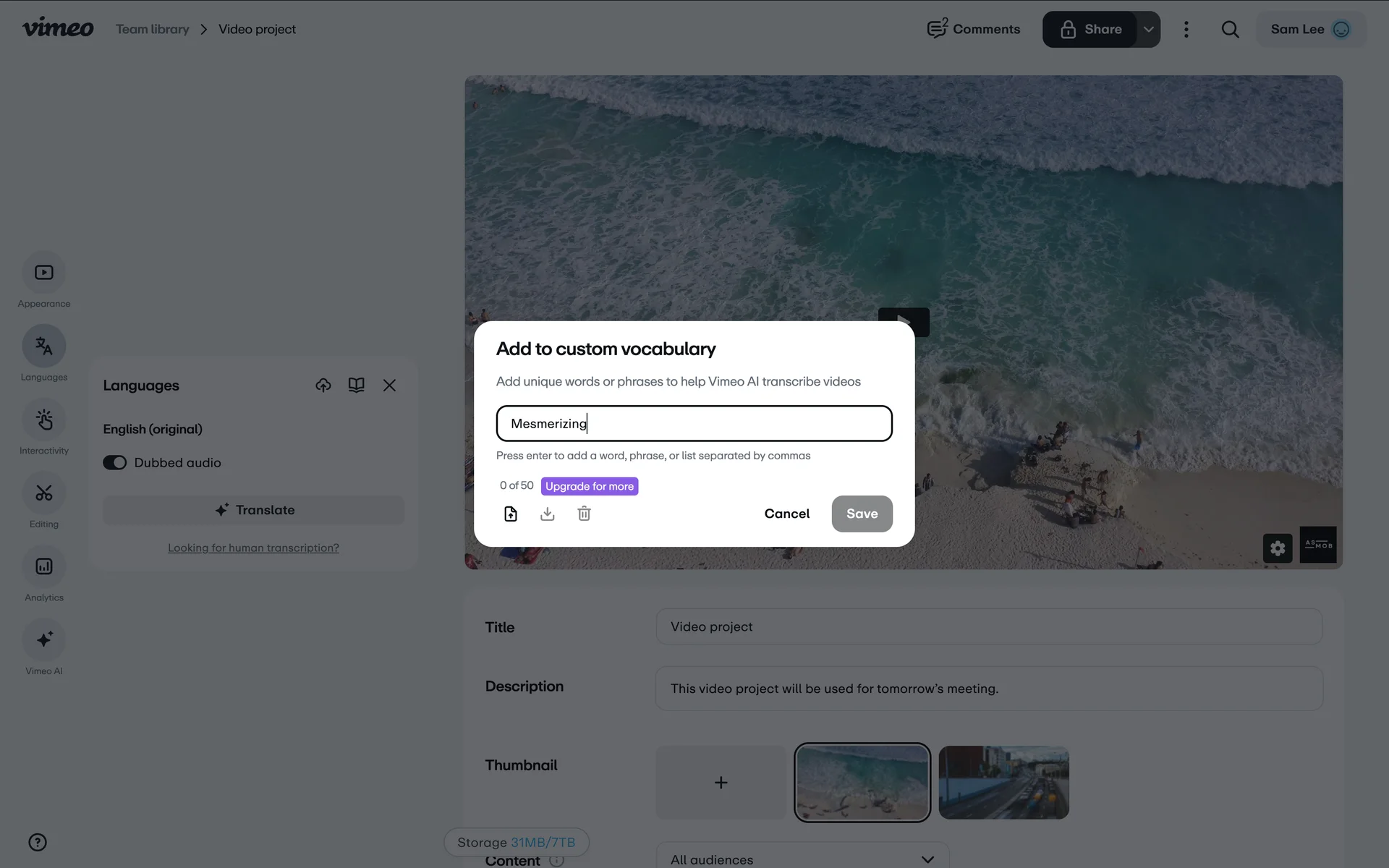
Task: Open the human transcription link
Action: [x=253, y=548]
